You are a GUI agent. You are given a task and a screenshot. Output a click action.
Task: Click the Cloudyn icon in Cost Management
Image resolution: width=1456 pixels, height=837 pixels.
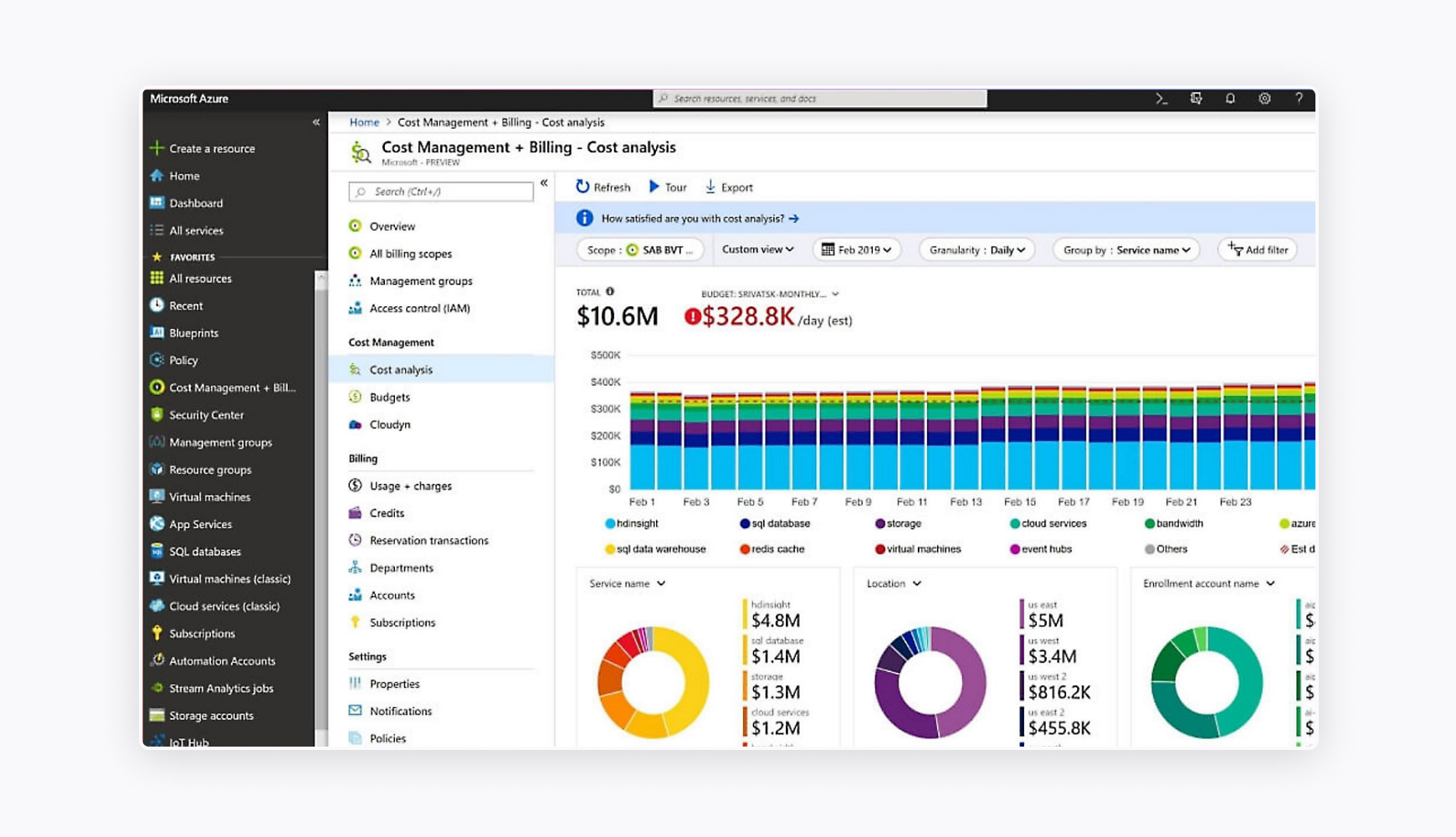(355, 424)
